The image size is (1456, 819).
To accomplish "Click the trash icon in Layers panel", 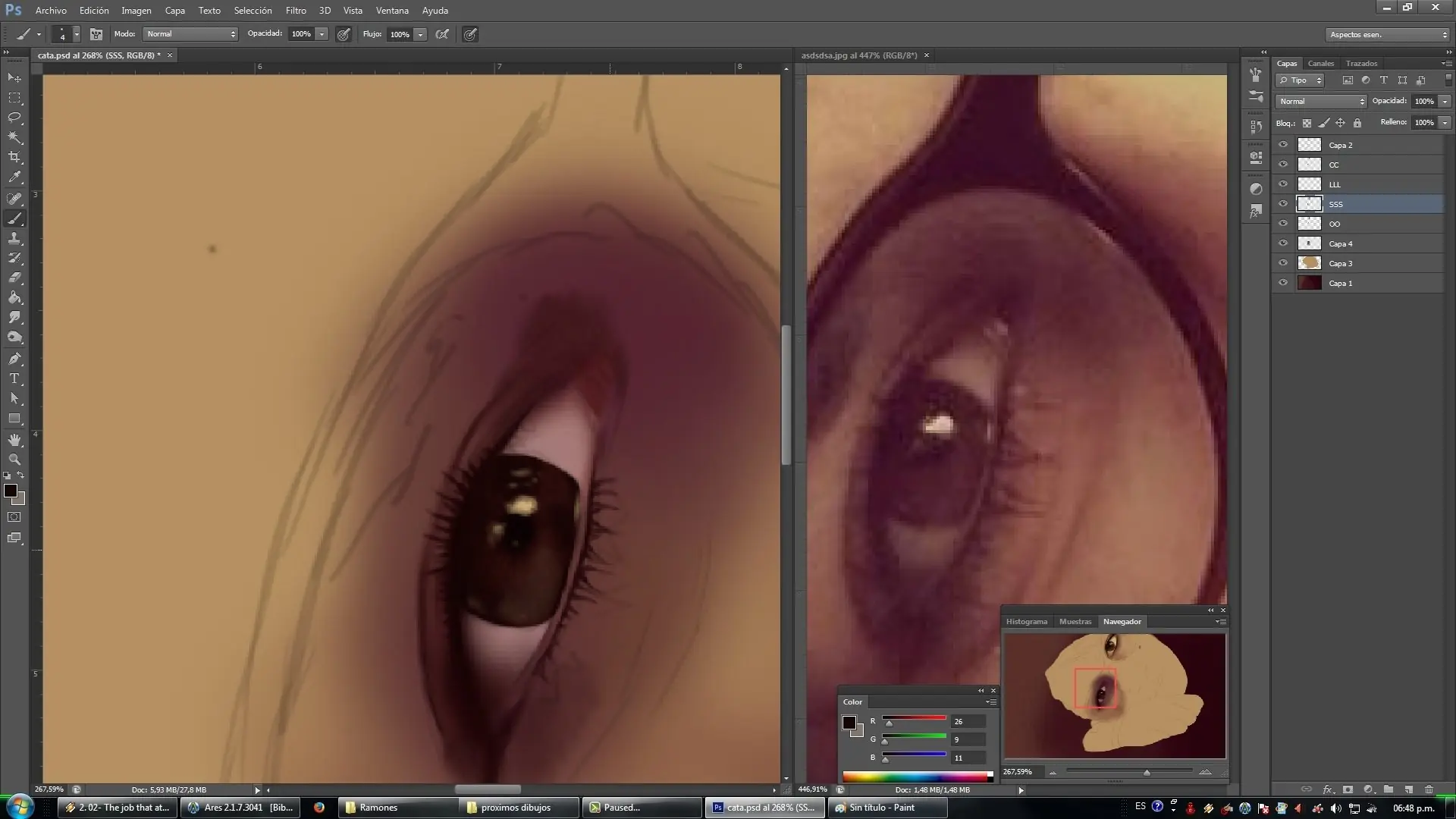I will coord(1429,789).
